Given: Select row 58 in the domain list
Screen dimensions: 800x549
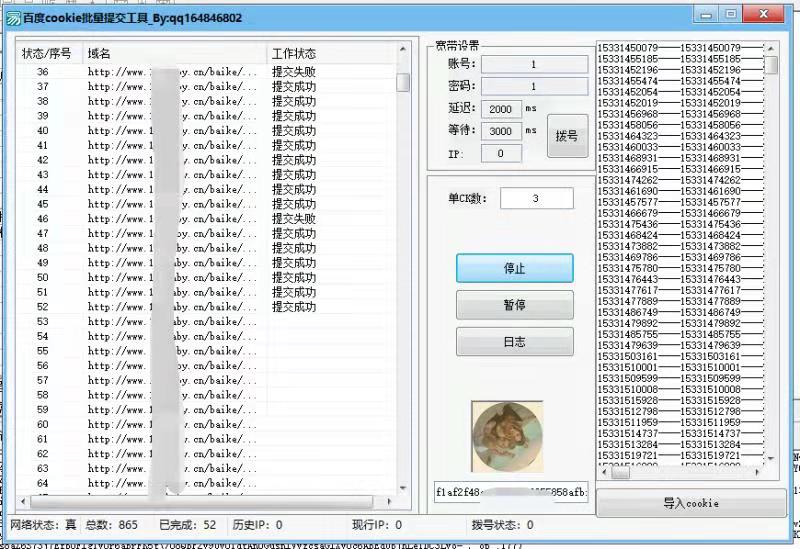Looking at the screenshot, I should click(x=206, y=395).
